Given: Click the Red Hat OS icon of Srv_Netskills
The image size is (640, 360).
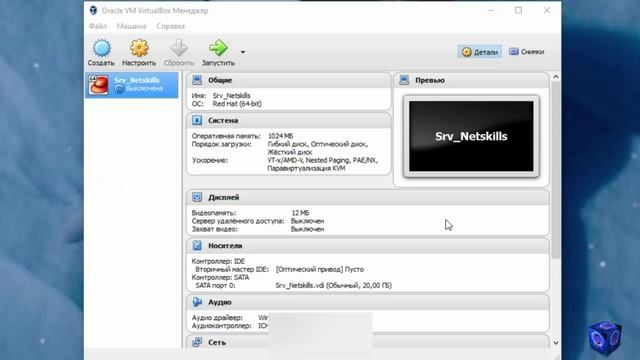Looking at the screenshot, I should [98, 85].
